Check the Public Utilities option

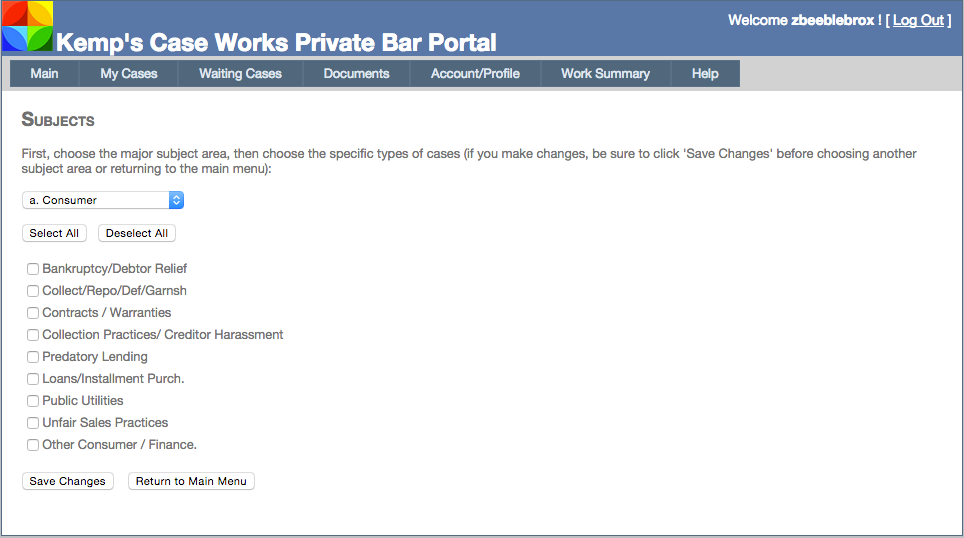tap(33, 401)
